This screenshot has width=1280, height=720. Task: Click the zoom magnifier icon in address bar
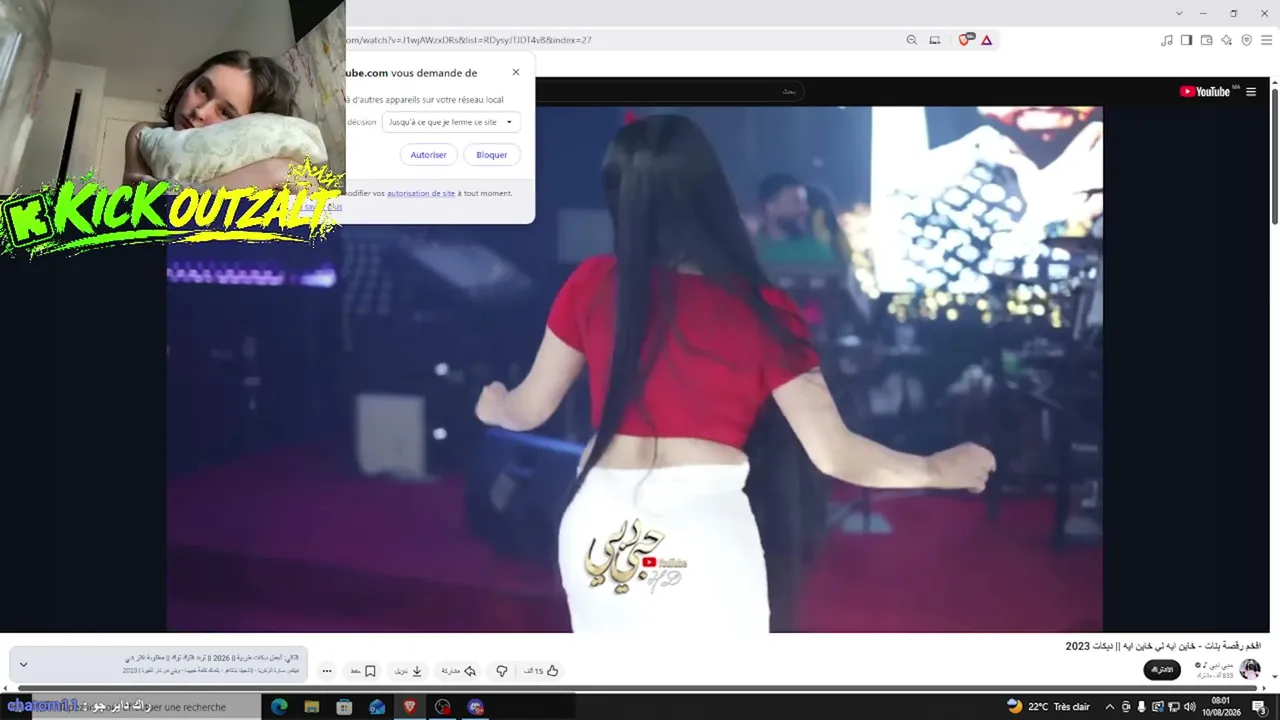(911, 40)
